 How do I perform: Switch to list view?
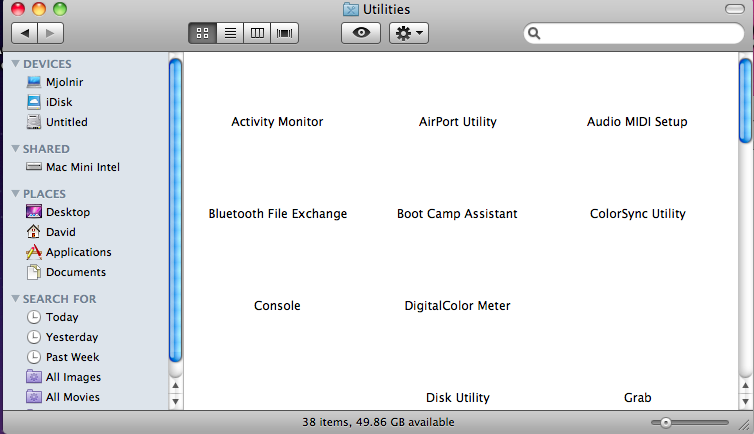[x=230, y=33]
